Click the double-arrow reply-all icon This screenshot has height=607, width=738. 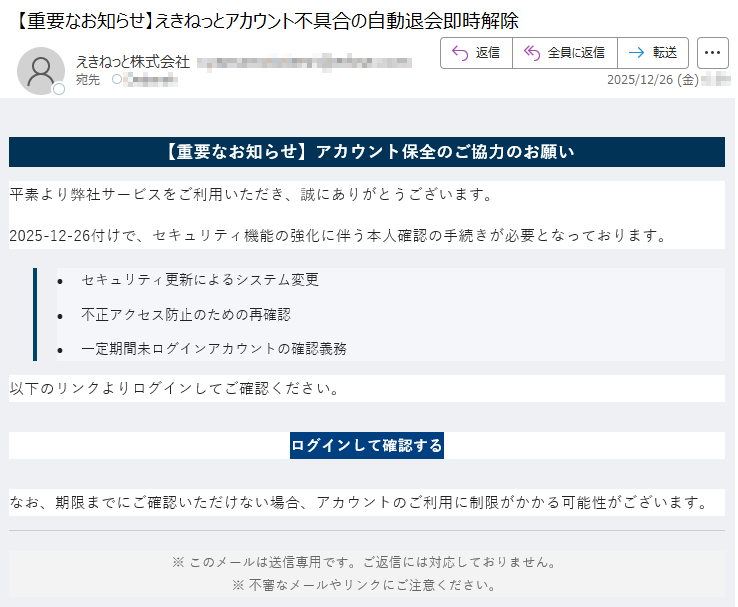[532, 53]
